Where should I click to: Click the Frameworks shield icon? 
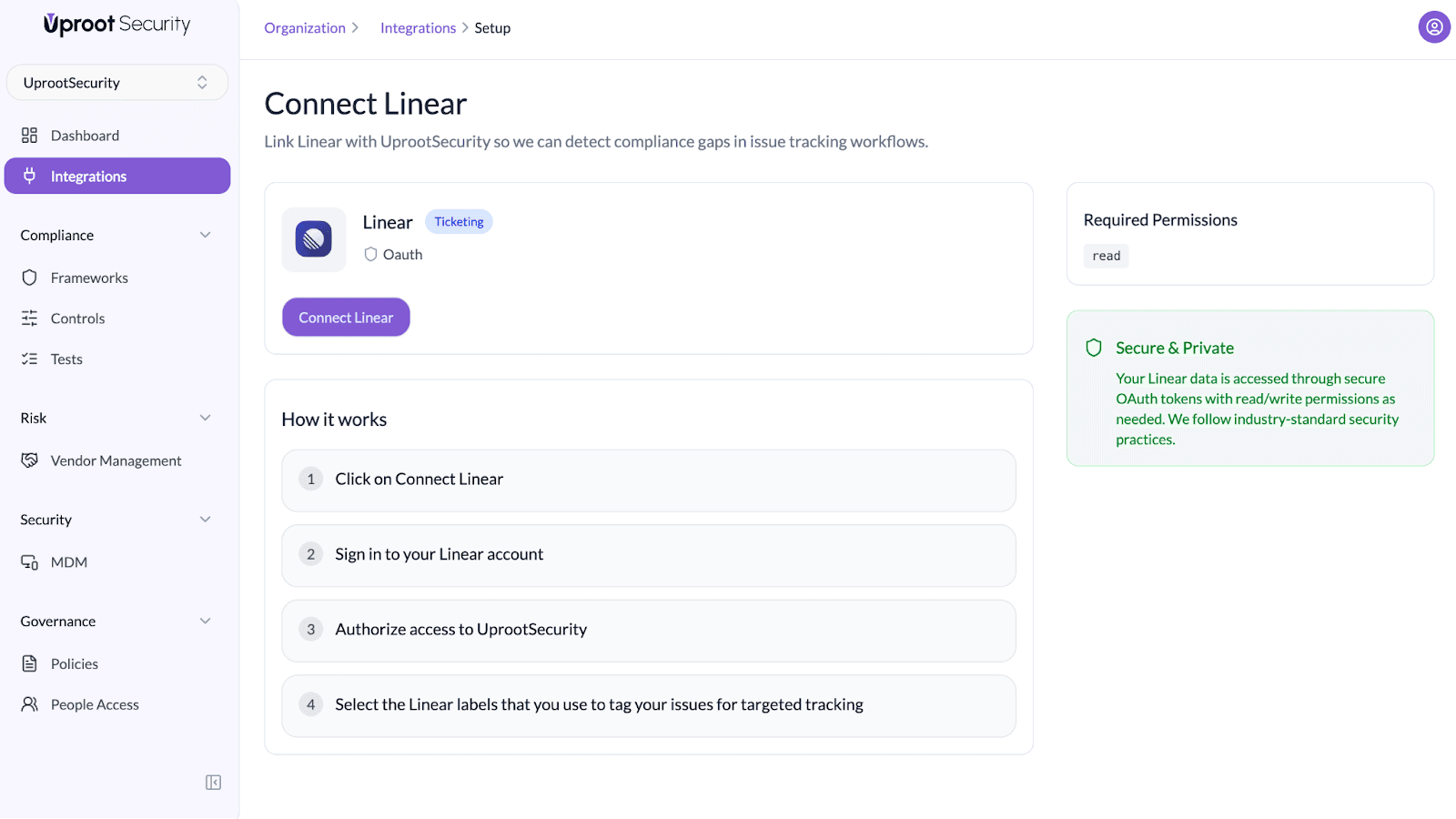click(x=30, y=278)
